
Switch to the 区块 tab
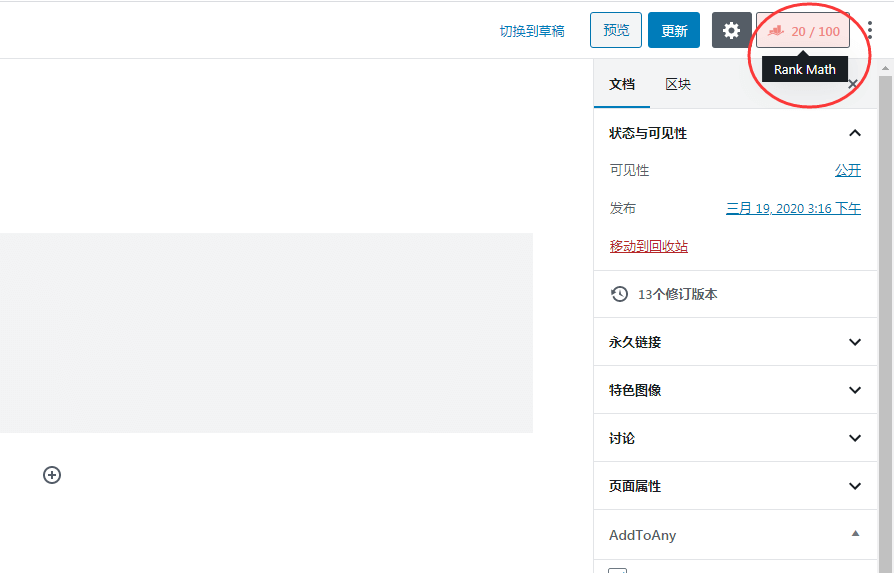[678, 85]
